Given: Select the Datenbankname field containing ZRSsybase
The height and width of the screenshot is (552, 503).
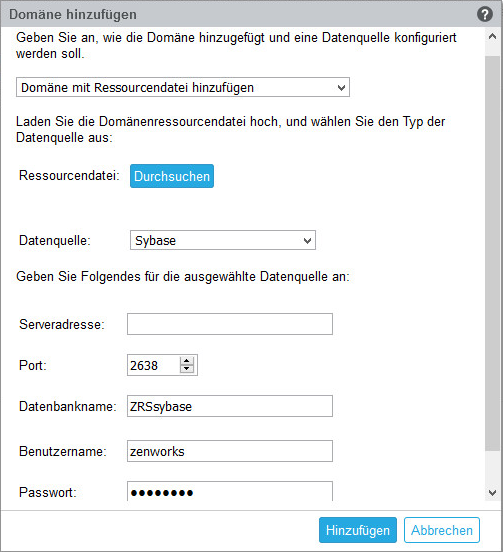Looking at the screenshot, I should (230, 406).
